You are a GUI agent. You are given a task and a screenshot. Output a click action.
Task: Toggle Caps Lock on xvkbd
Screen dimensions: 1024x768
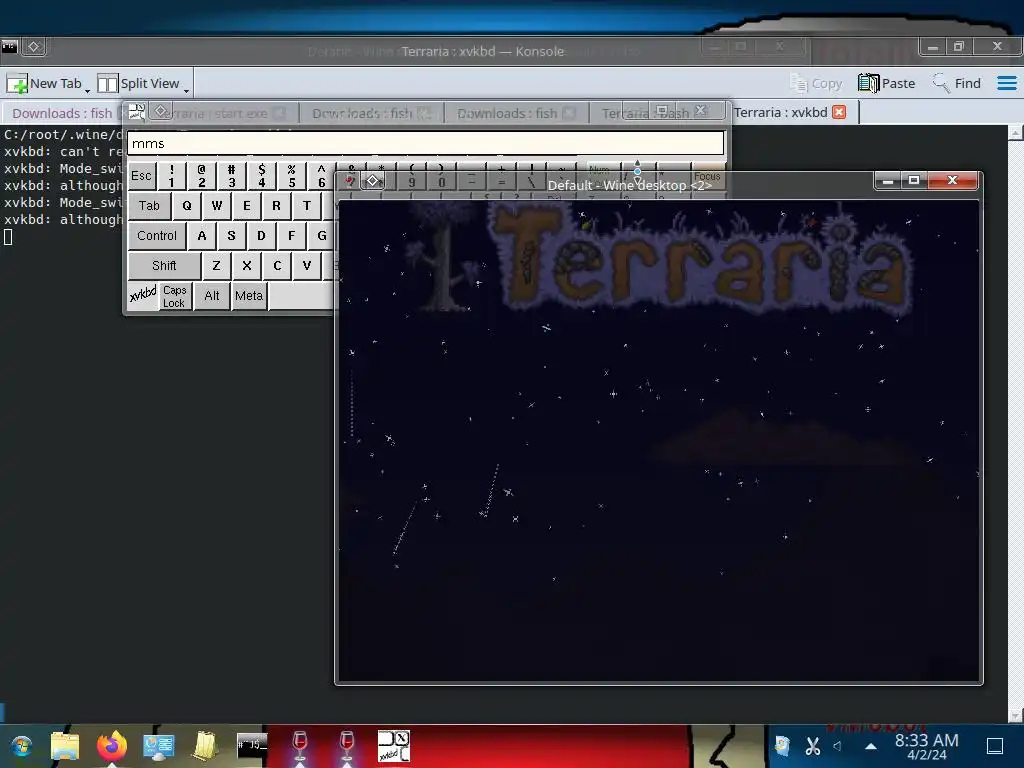click(x=175, y=296)
